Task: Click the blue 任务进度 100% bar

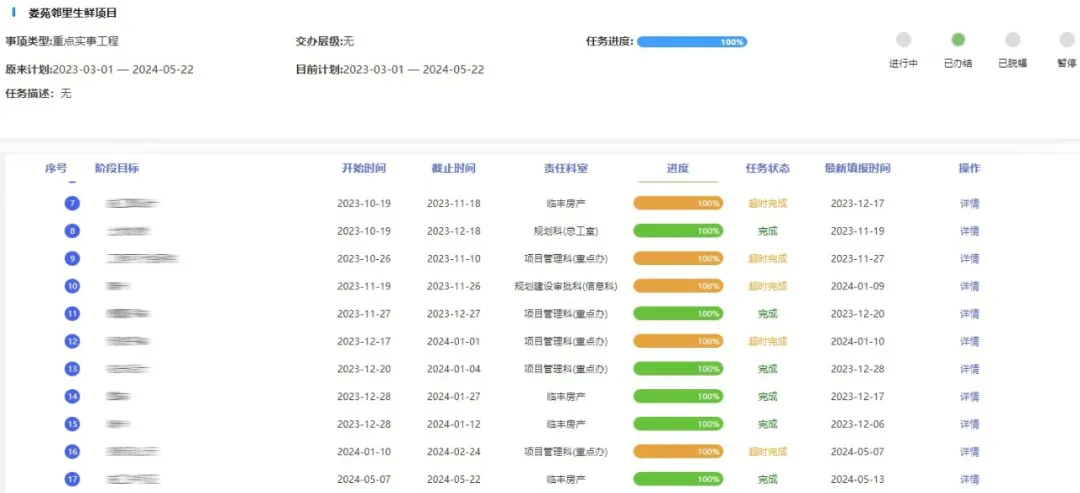Action: pos(692,42)
